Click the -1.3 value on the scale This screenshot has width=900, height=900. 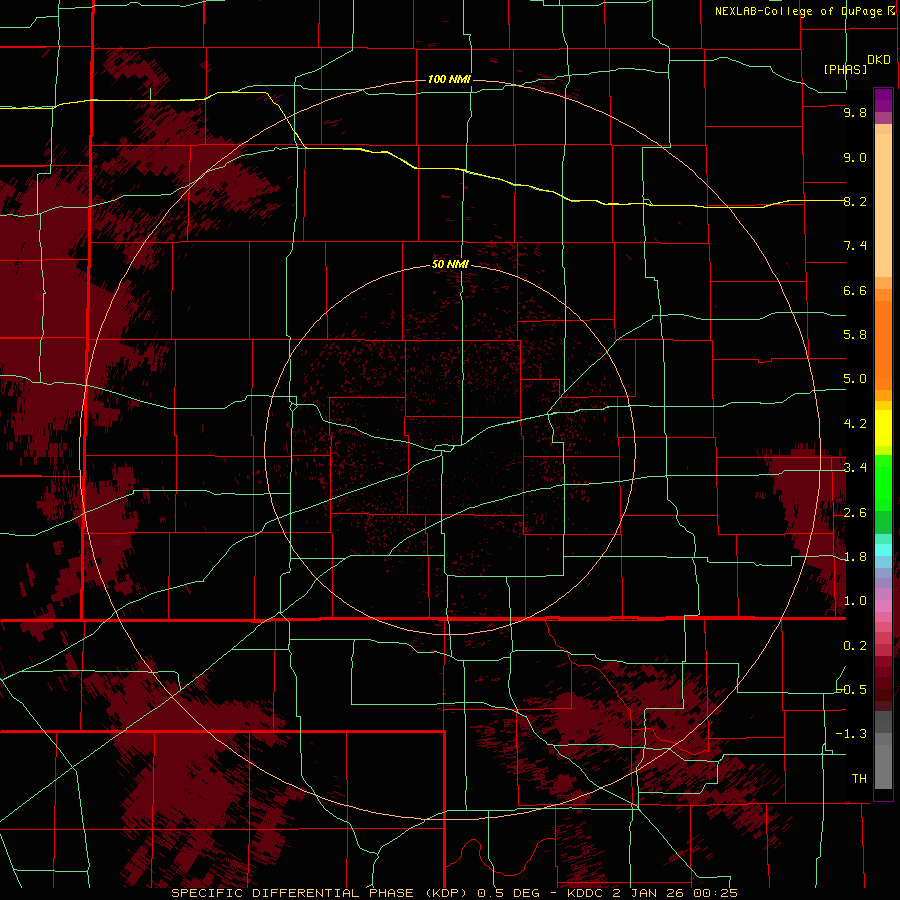[x=851, y=734]
